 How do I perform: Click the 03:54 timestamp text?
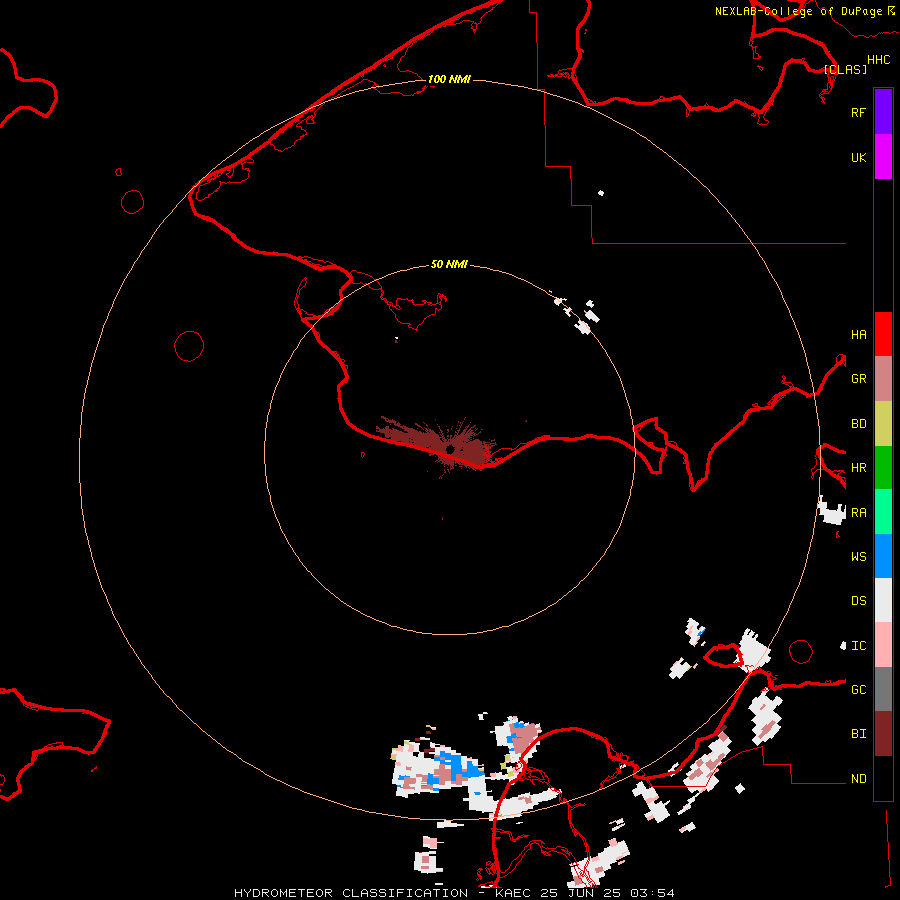click(x=653, y=893)
